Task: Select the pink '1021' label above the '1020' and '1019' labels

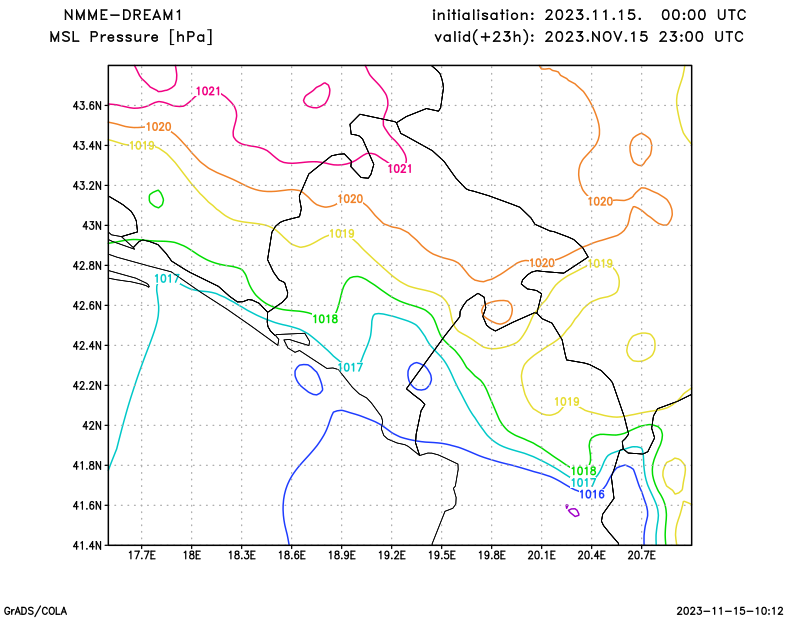Action: 208,91
